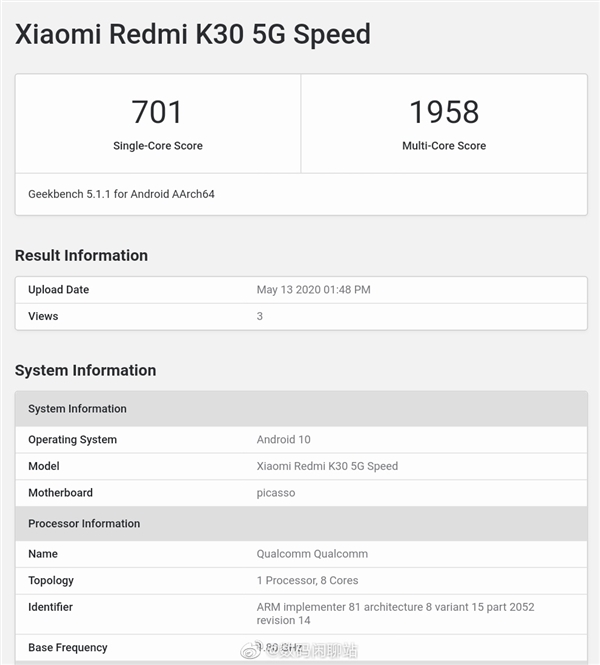Image resolution: width=600 pixels, height=665 pixels.
Task: Click the Result Information heading
Action: coord(81,256)
